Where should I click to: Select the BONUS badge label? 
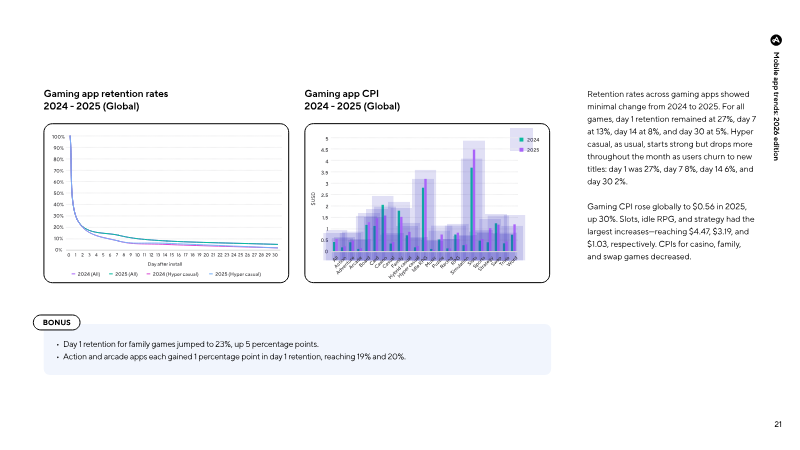(x=56, y=323)
